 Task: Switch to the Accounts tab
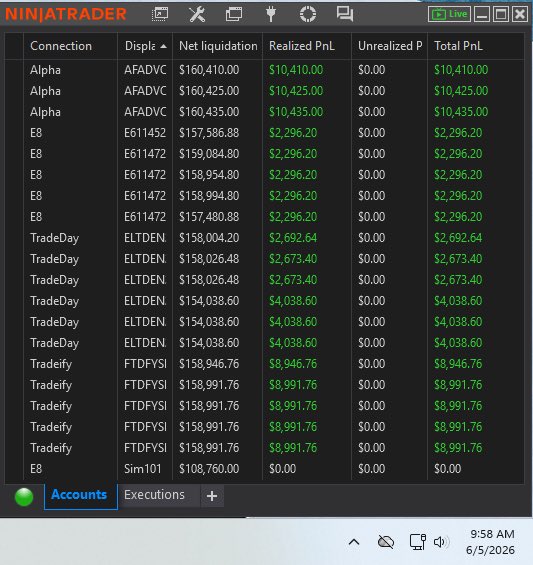81,496
